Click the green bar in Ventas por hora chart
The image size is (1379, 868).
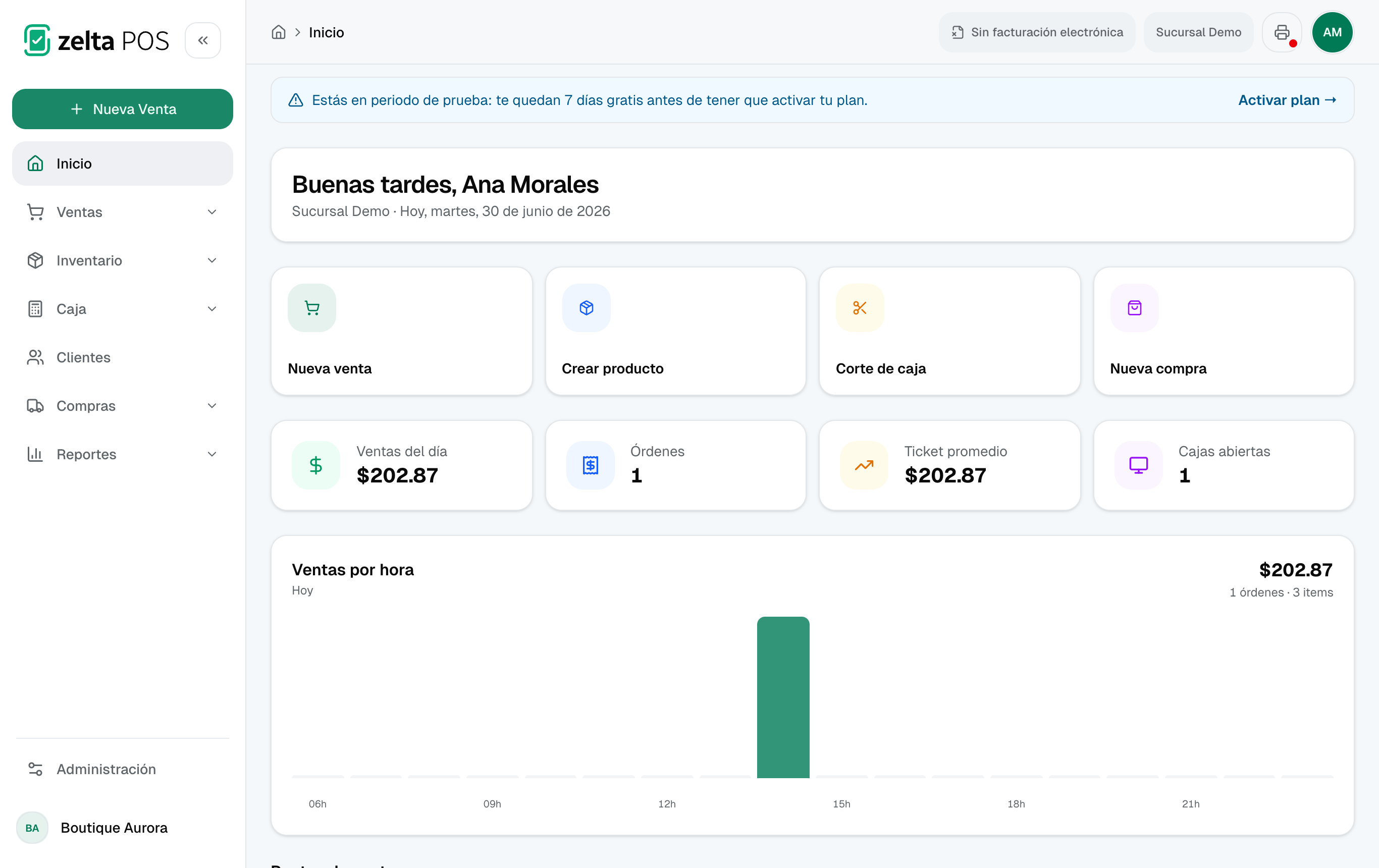click(783, 697)
